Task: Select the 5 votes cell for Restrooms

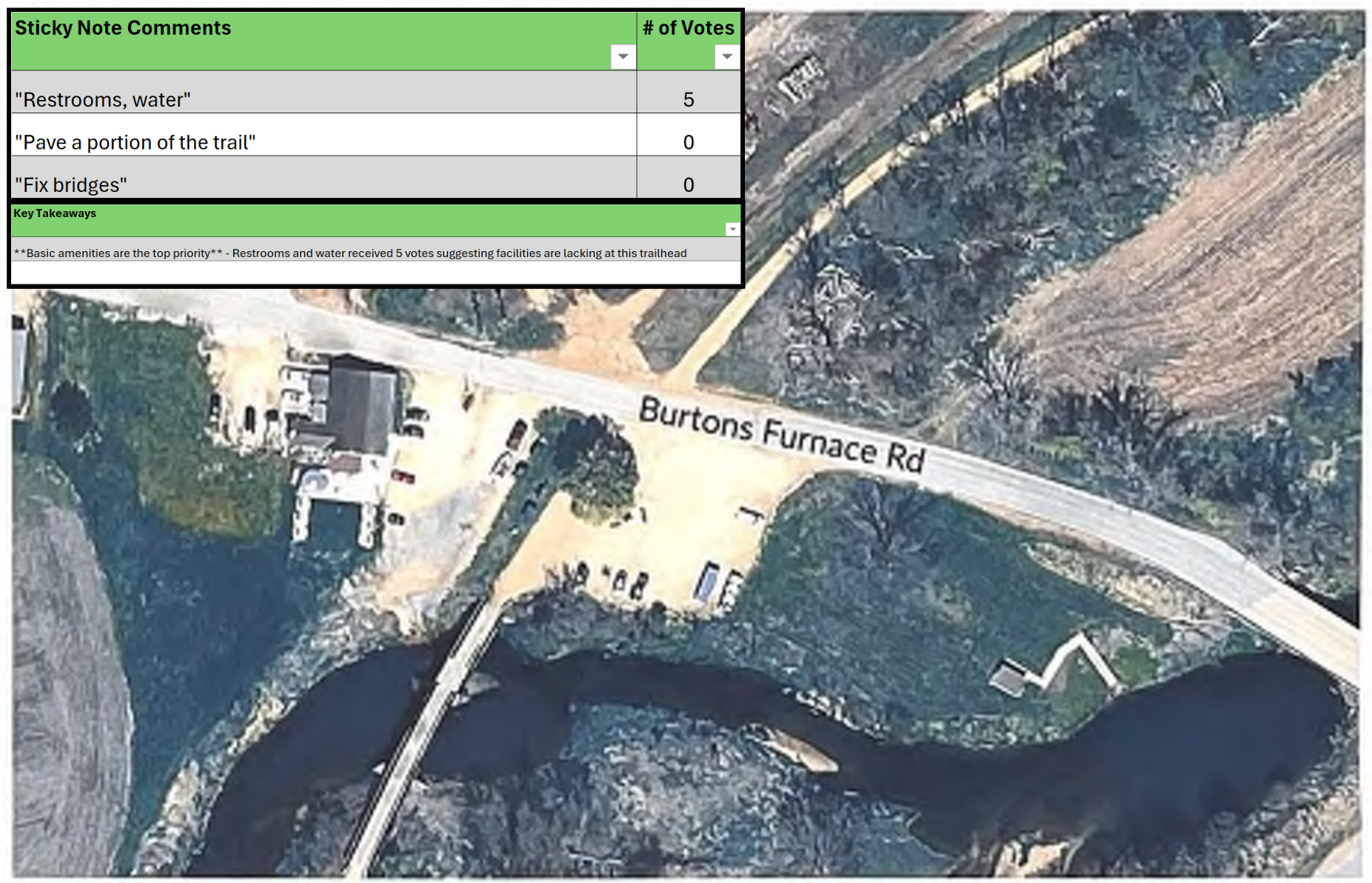Action: [x=689, y=93]
